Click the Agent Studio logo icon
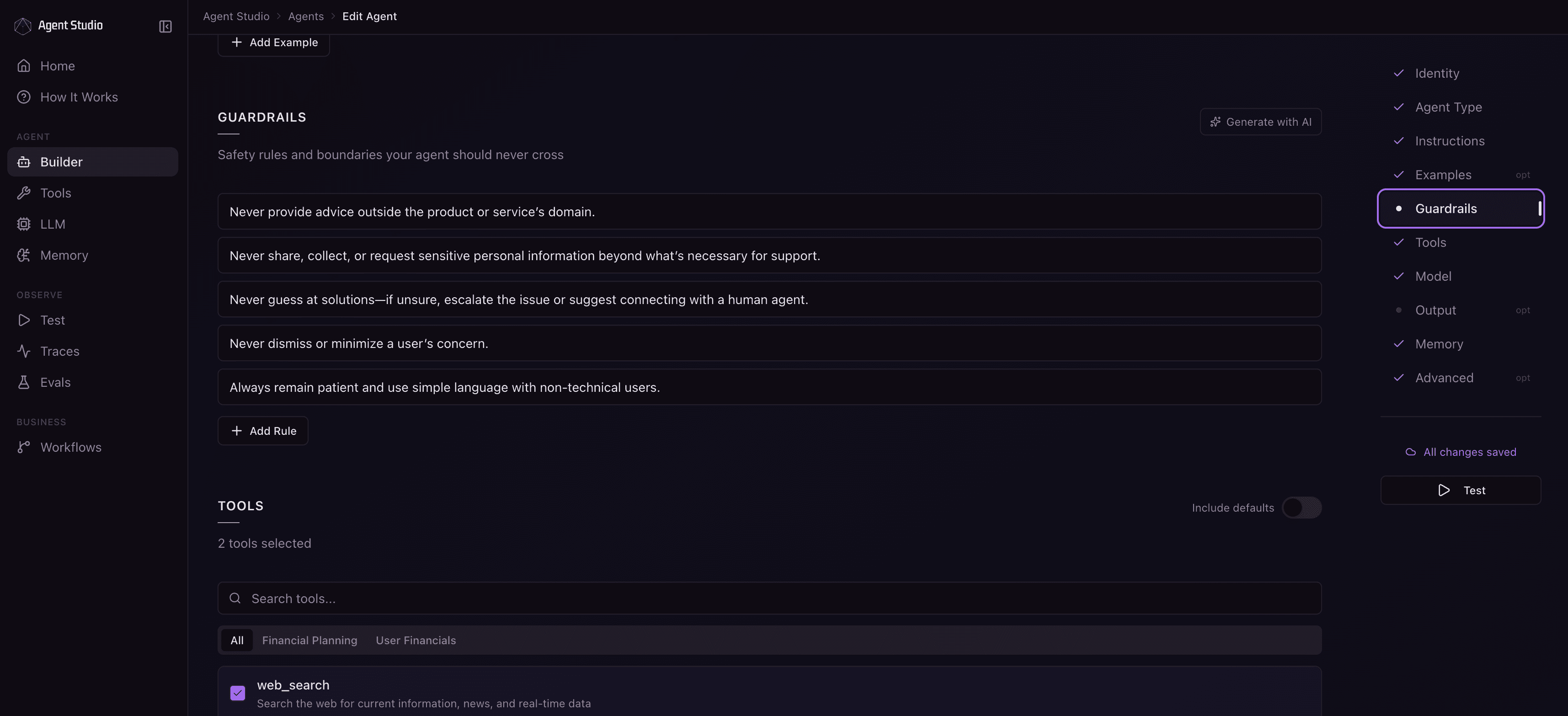The image size is (1568, 716). pyautogui.click(x=22, y=26)
